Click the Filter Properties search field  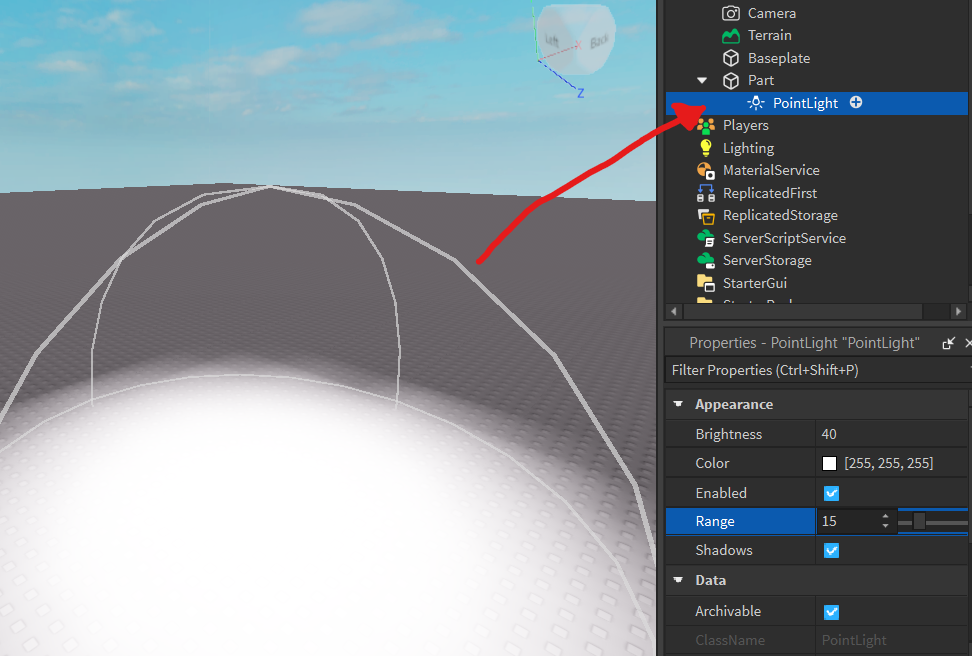point(816,370)
